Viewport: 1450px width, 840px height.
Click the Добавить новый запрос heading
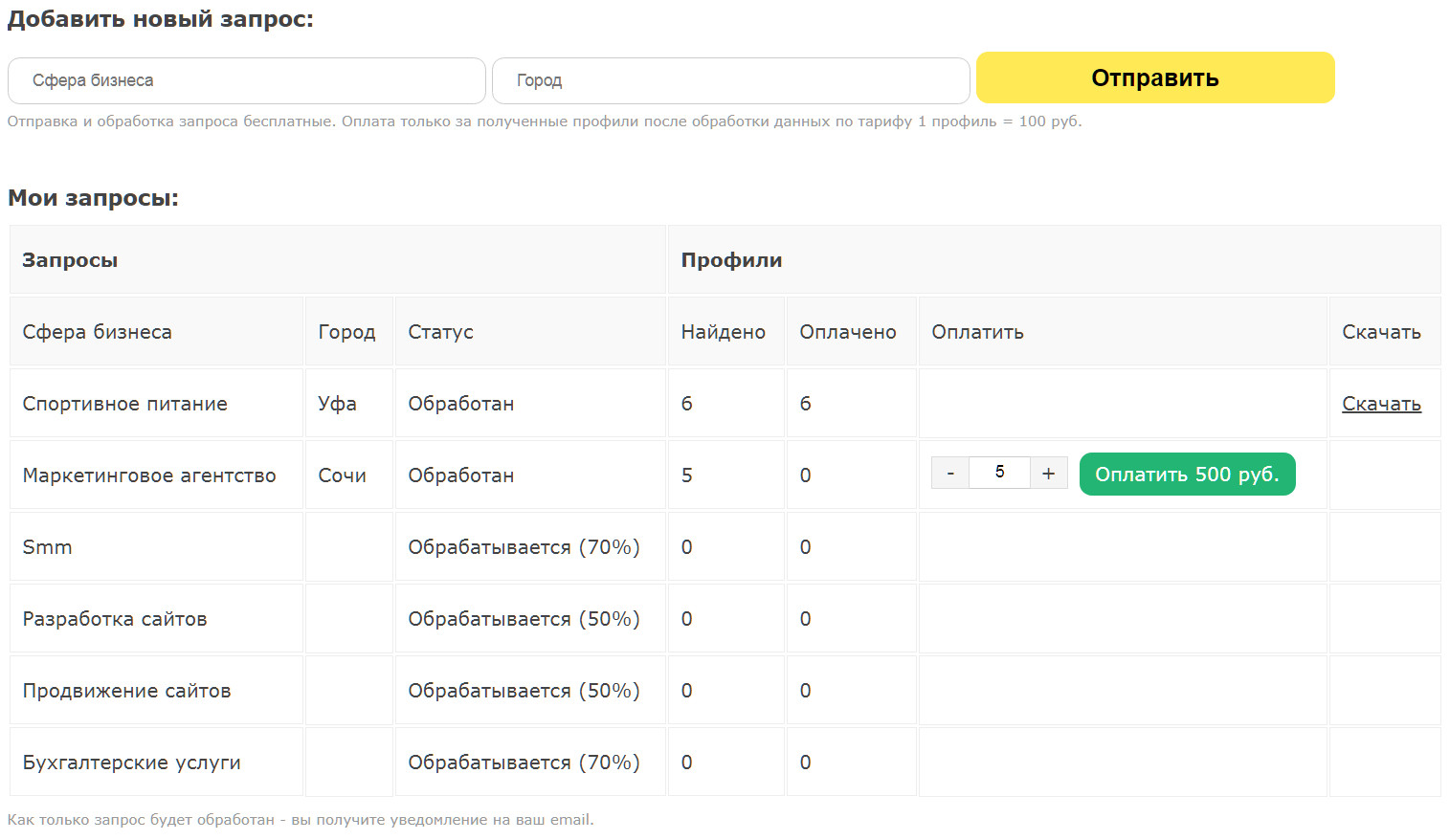pos(161,19)
